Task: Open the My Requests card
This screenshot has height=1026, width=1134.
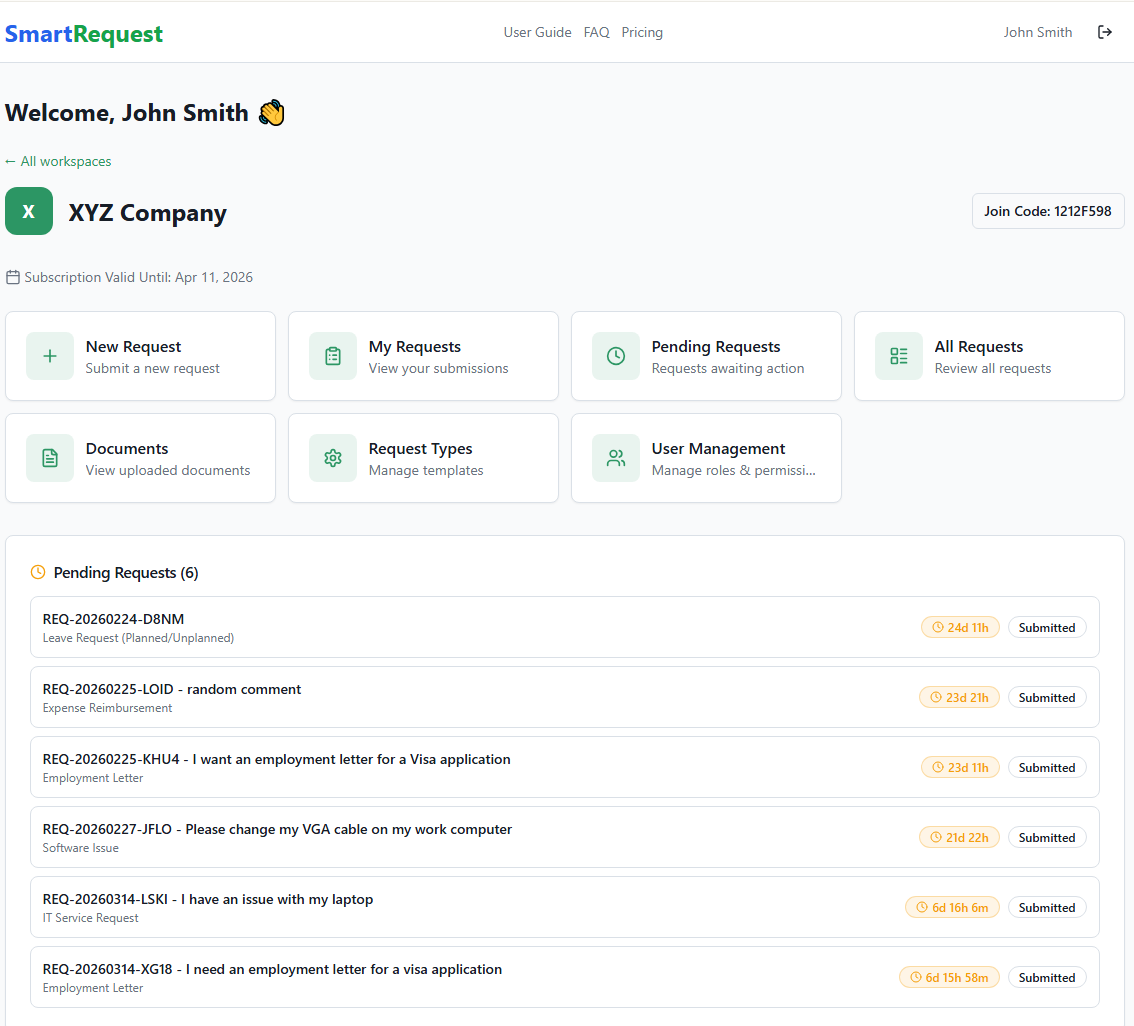Action: click(x=423, y=356)
